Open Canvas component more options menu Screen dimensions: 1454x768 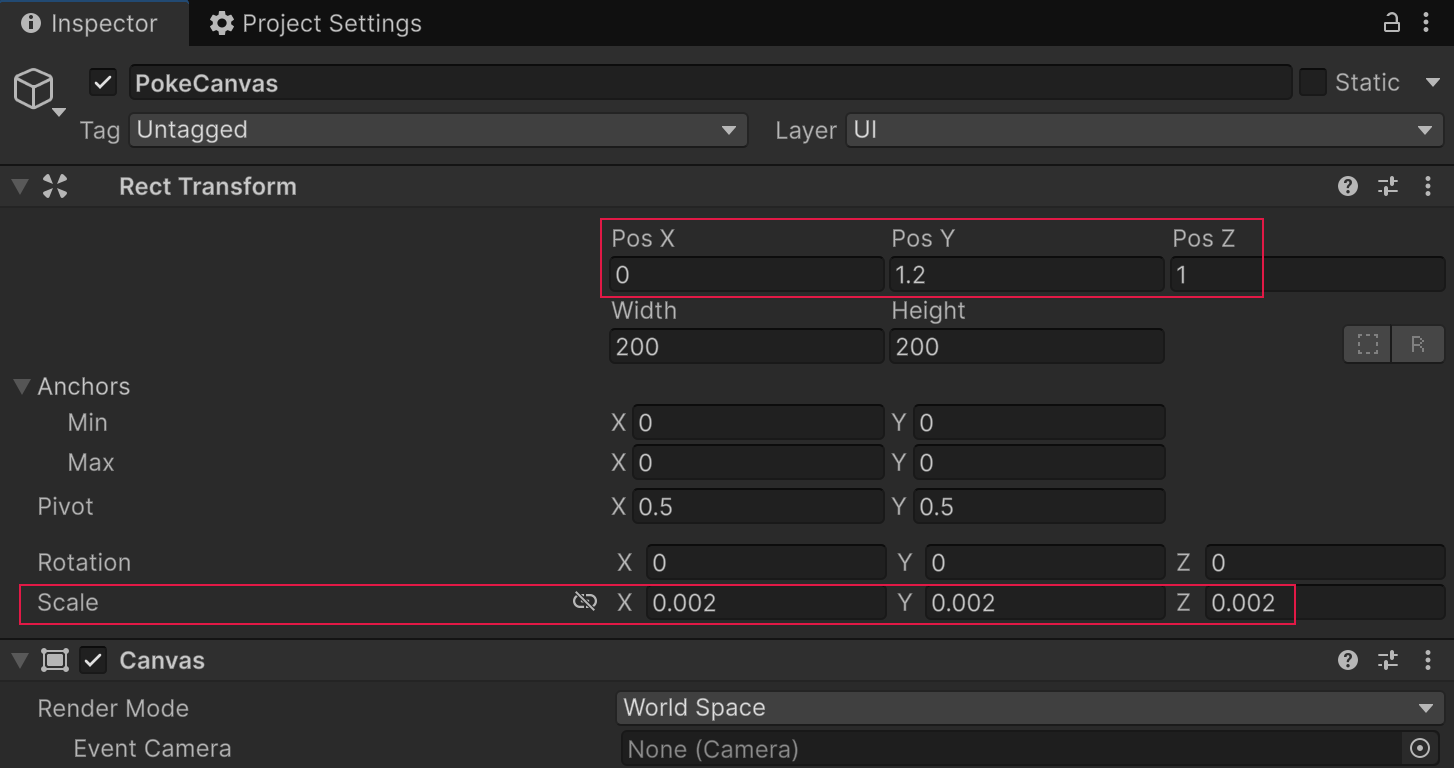pyautogui.click(x=1427, y=660)
